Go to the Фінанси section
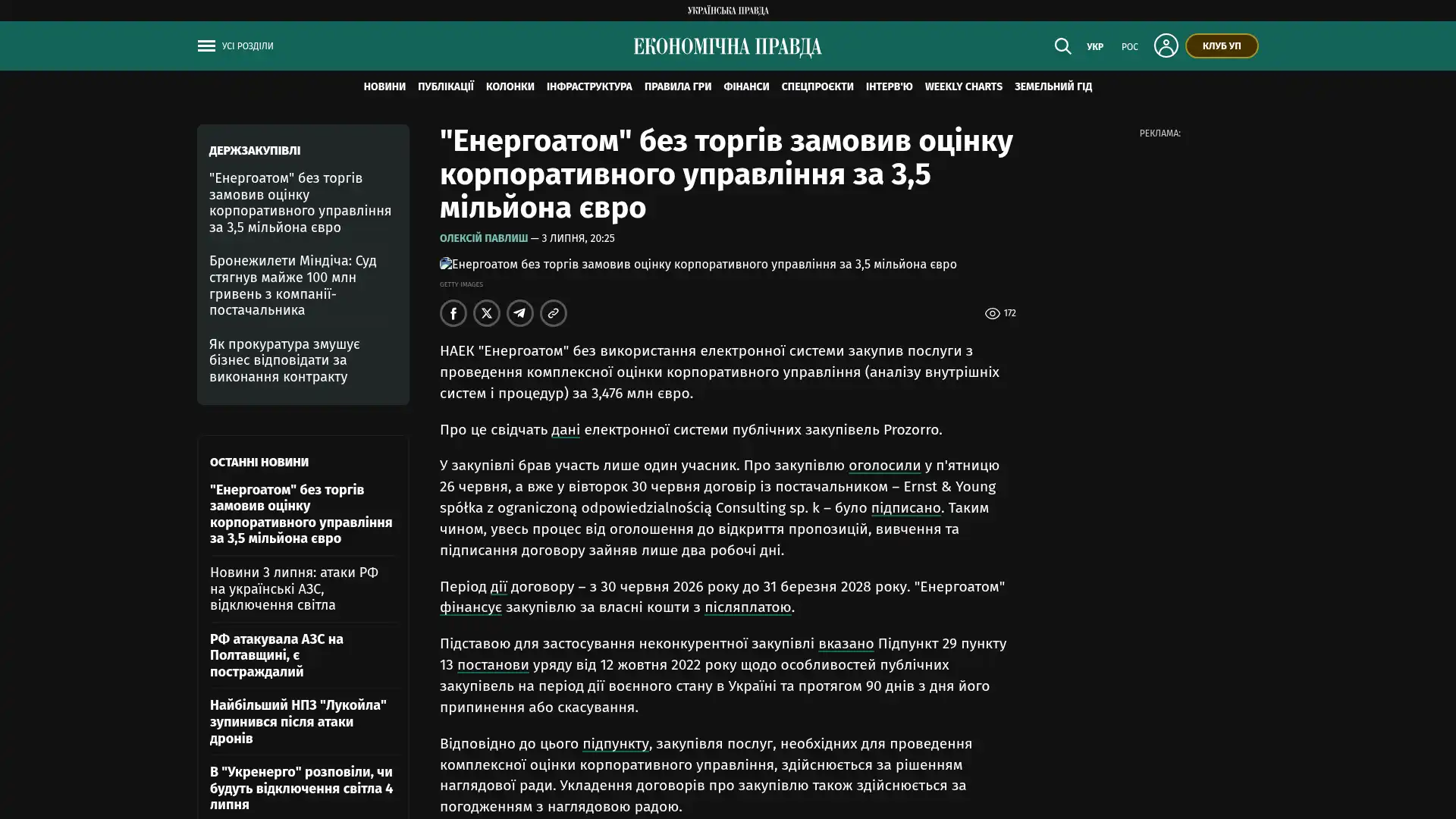The height and width of the screenshot is (819, 1456). pyautogui.click(x=746, y=87)
